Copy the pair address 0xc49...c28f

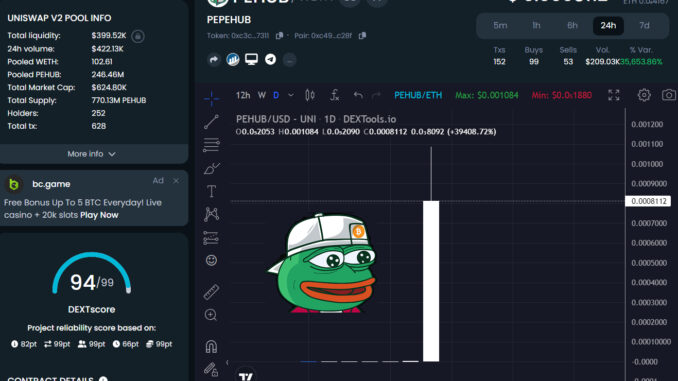pyautogui.click(x=362, y=35)
